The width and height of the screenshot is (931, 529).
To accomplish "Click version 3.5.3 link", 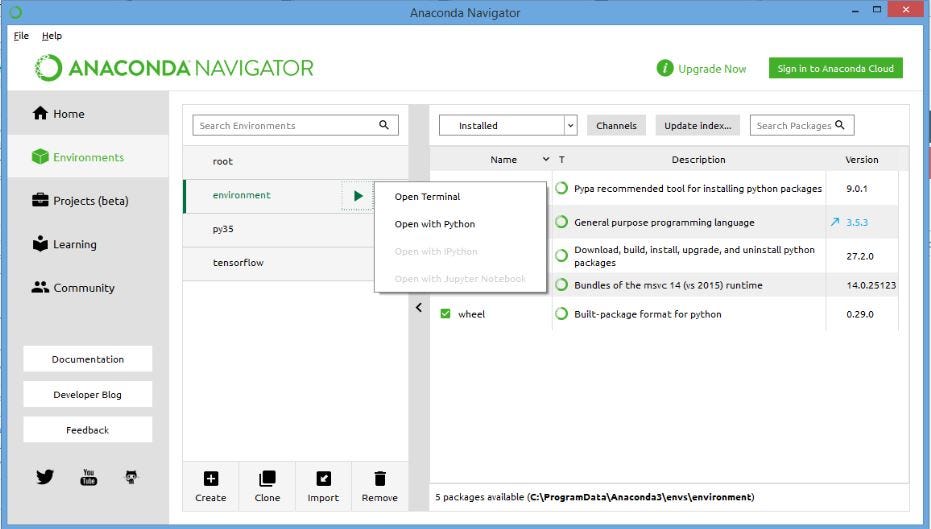I will click(x=857, y=222).
